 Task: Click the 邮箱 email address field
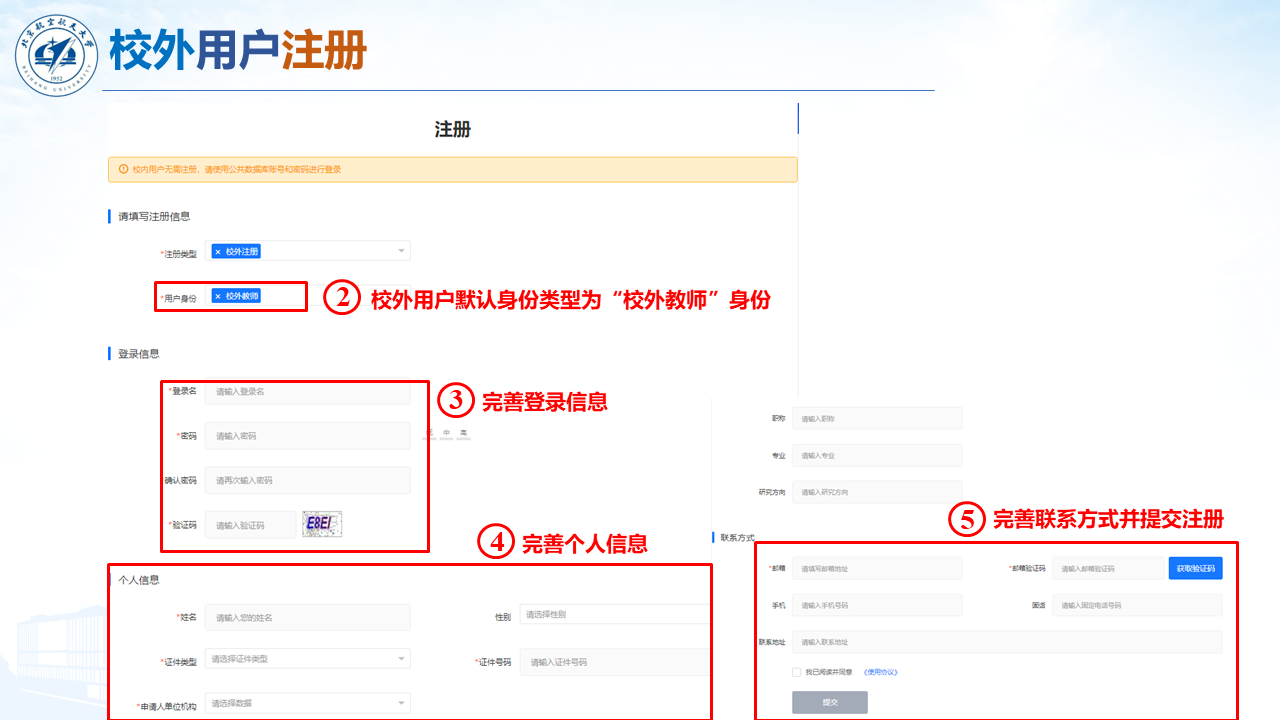(x=876, y=568)
